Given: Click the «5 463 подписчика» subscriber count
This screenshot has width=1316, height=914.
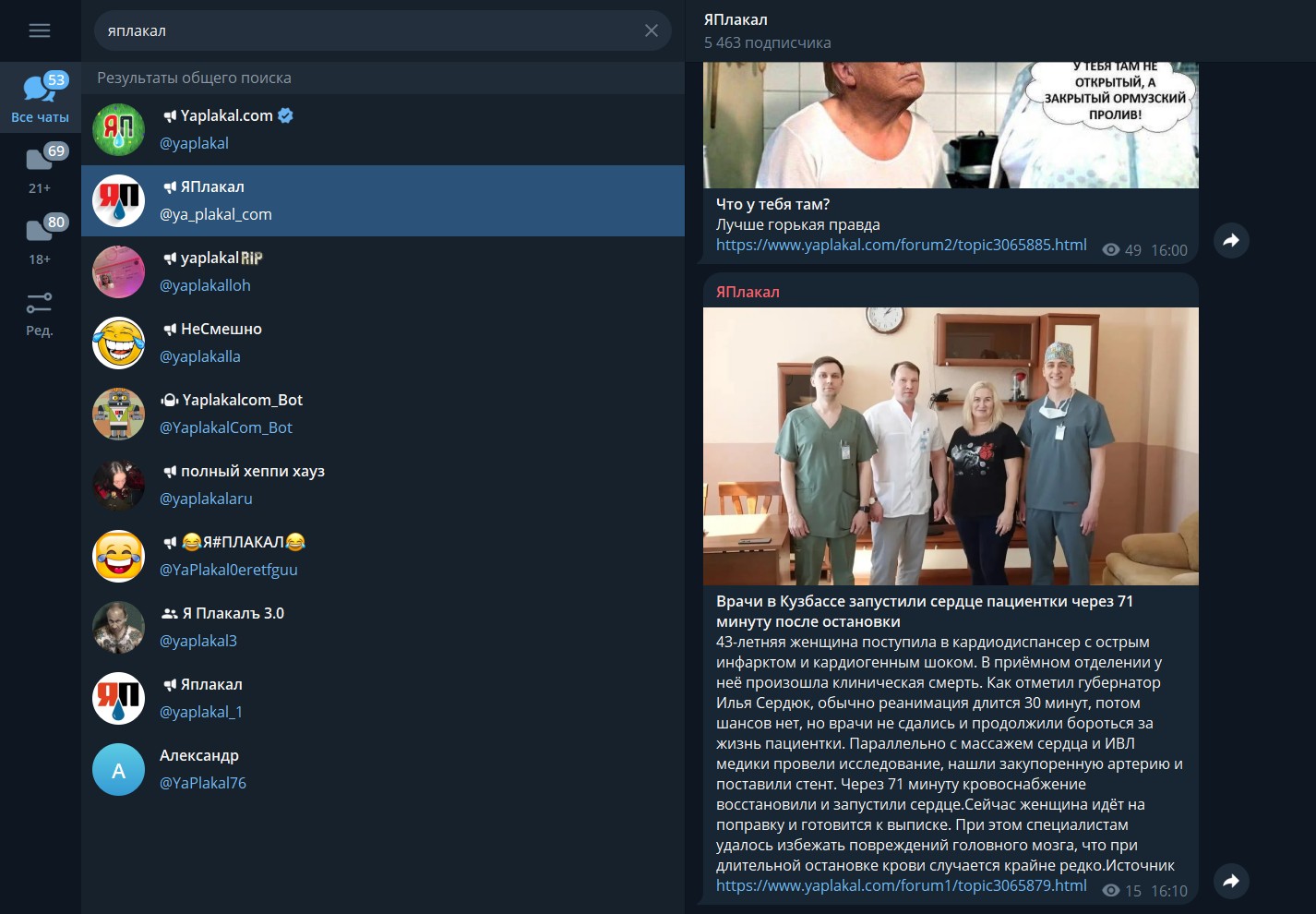Looking at the screenshot, I should pos(767,42).
